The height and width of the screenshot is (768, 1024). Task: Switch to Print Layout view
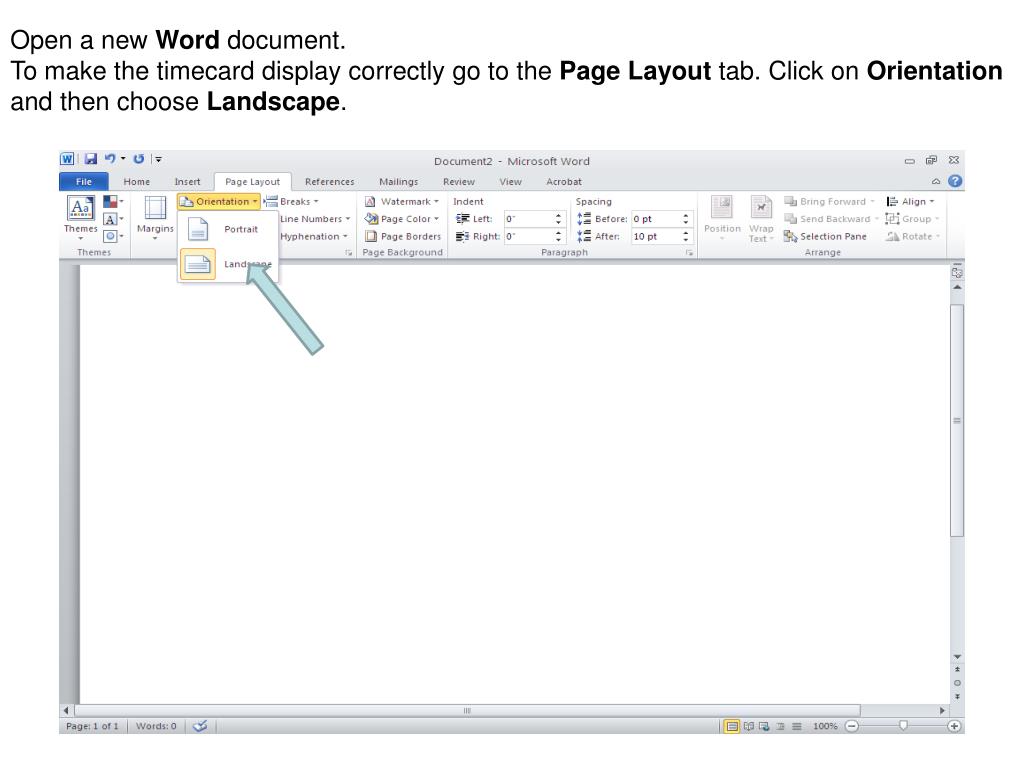[732, 726]
